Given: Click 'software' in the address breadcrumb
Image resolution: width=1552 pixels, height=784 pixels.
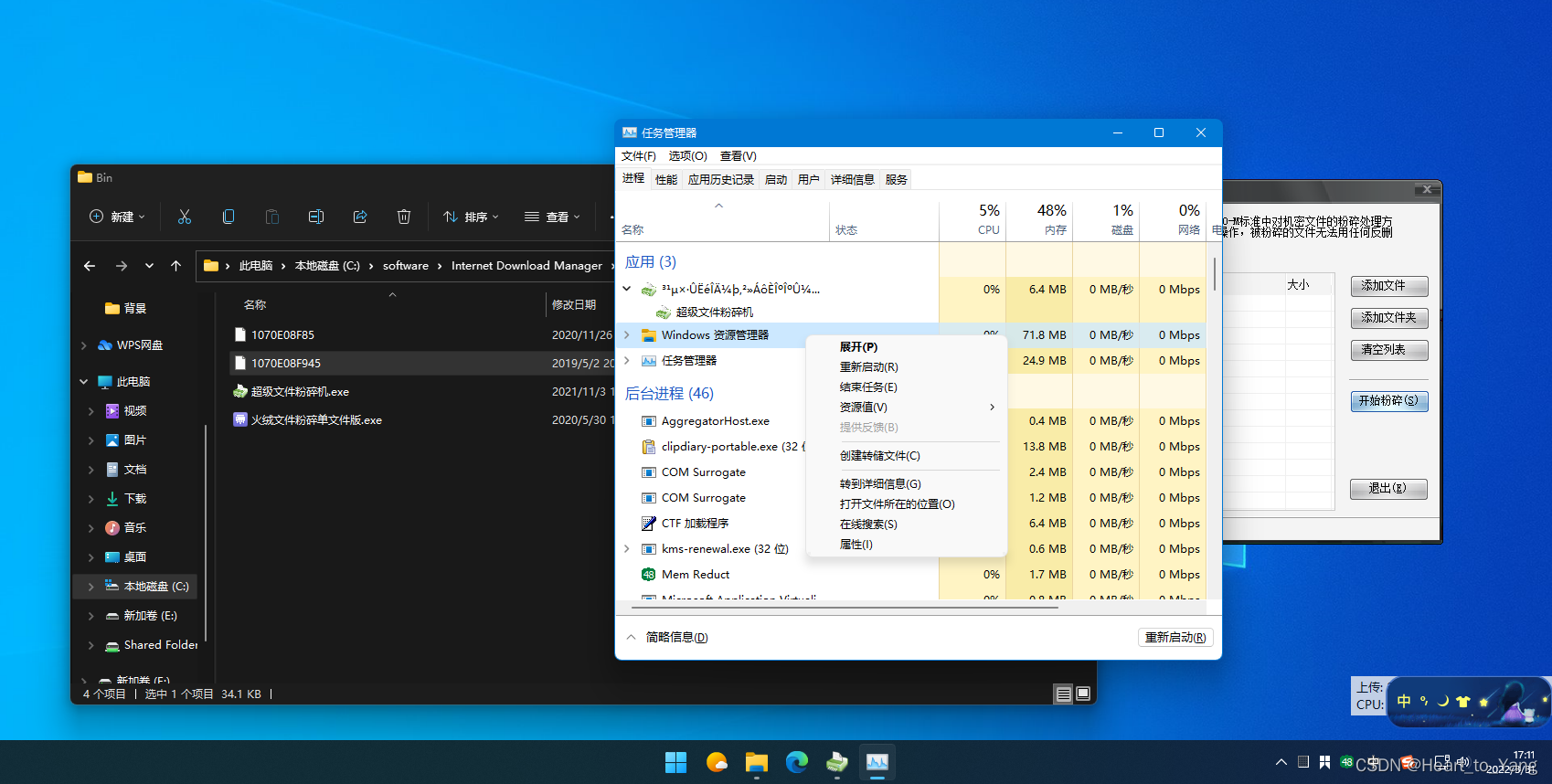Looking at the screenshot, I should (x=406, y=266).
